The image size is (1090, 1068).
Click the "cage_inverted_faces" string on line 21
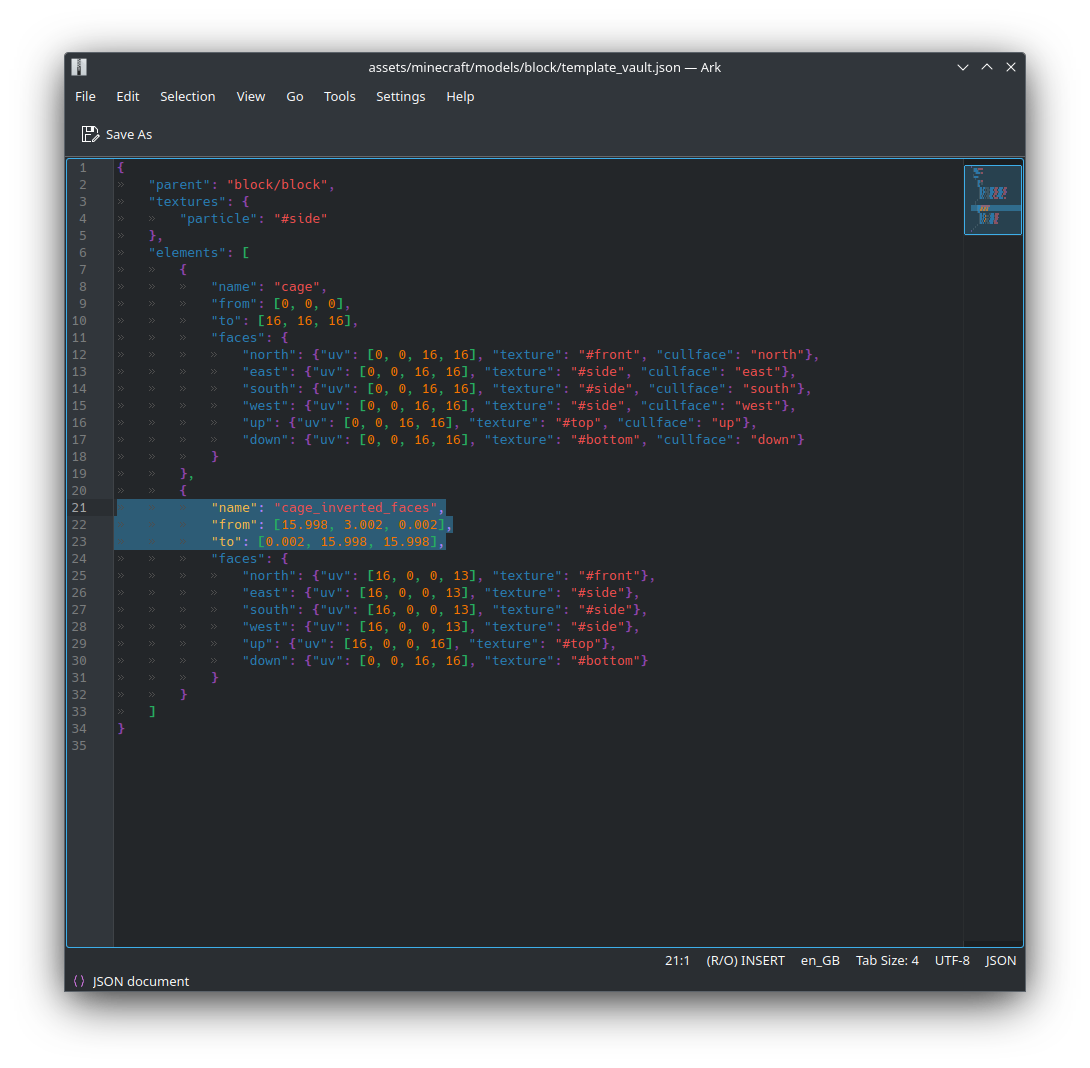click(x=355, y=508)
